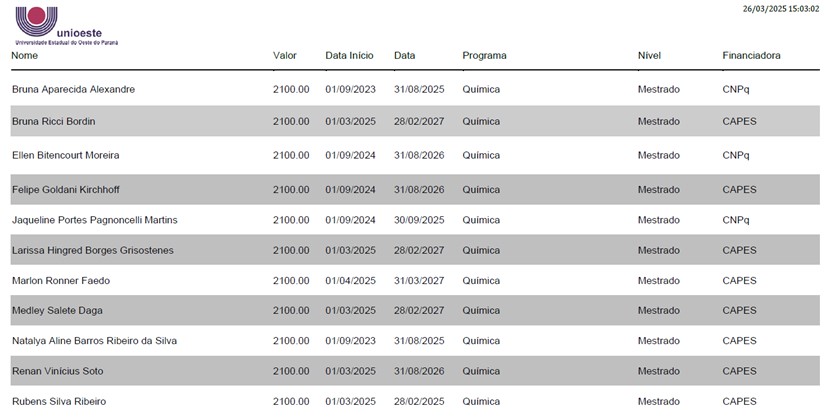
Task: Click the Valor column header
Action: point(285,56)
